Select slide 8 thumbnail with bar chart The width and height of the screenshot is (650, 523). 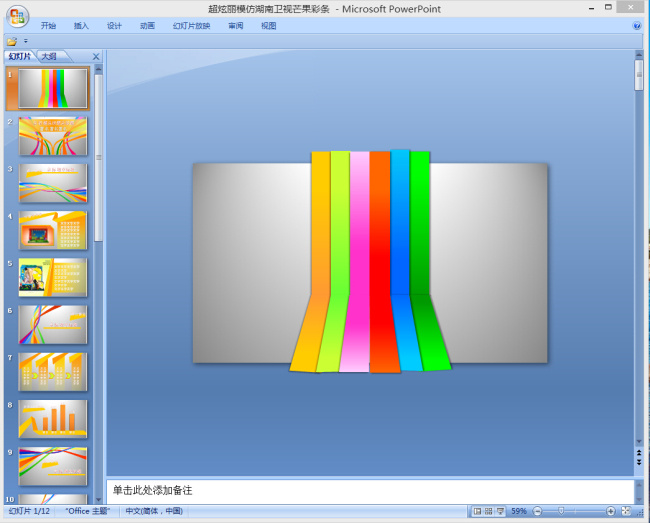(53, 419)
